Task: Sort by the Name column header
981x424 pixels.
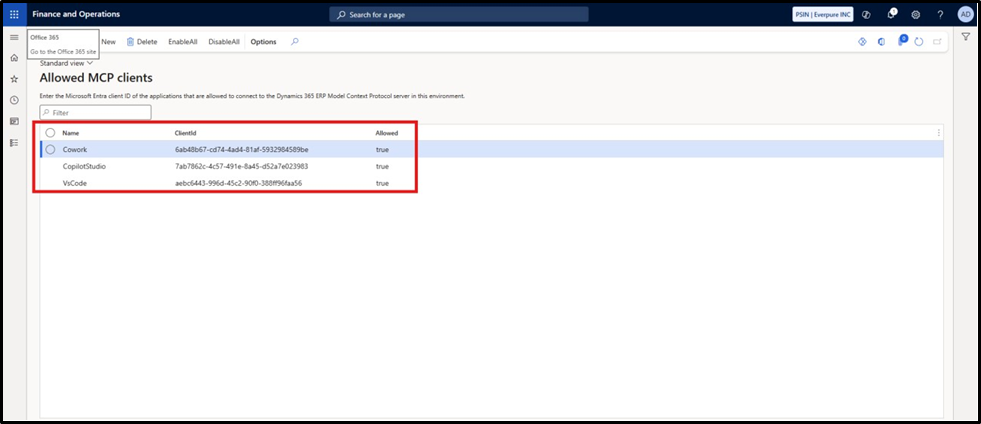Action: 71,133
